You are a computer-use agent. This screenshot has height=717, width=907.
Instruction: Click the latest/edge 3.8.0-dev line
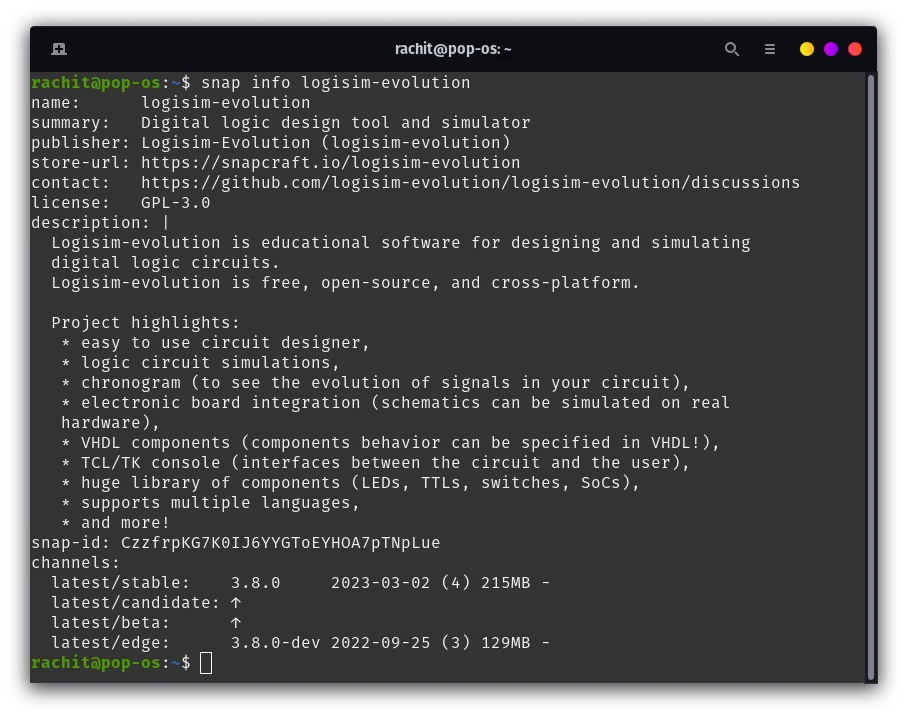tap(300, 643)
